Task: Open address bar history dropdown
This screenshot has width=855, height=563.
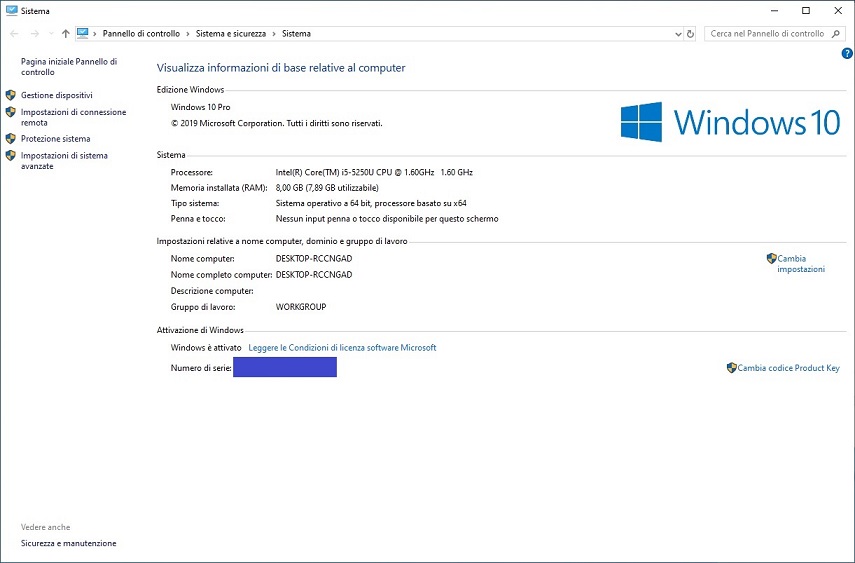Action: (678, 34)
